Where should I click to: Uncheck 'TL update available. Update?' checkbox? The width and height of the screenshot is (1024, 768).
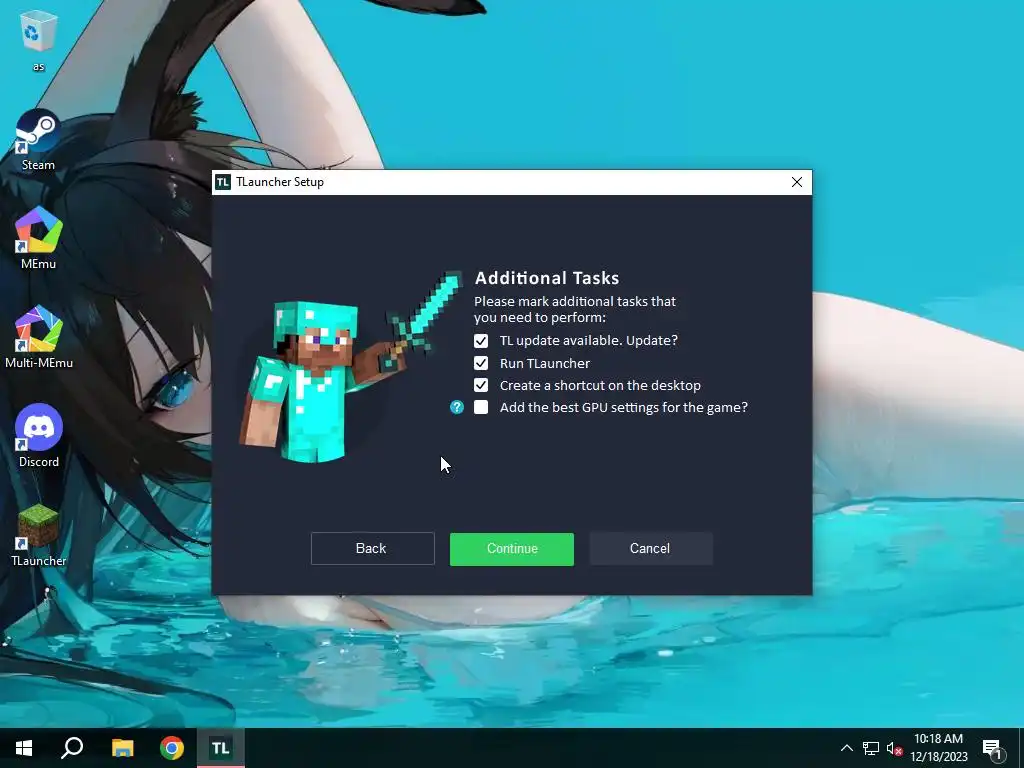(x=481, y=341)
